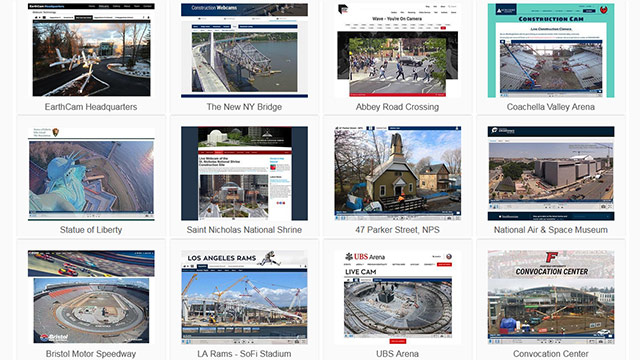The image size is (640, 360).
Task: Click the Abbey Road Crossing caption text
Action: pyautogui.click(x=398, y=107)
